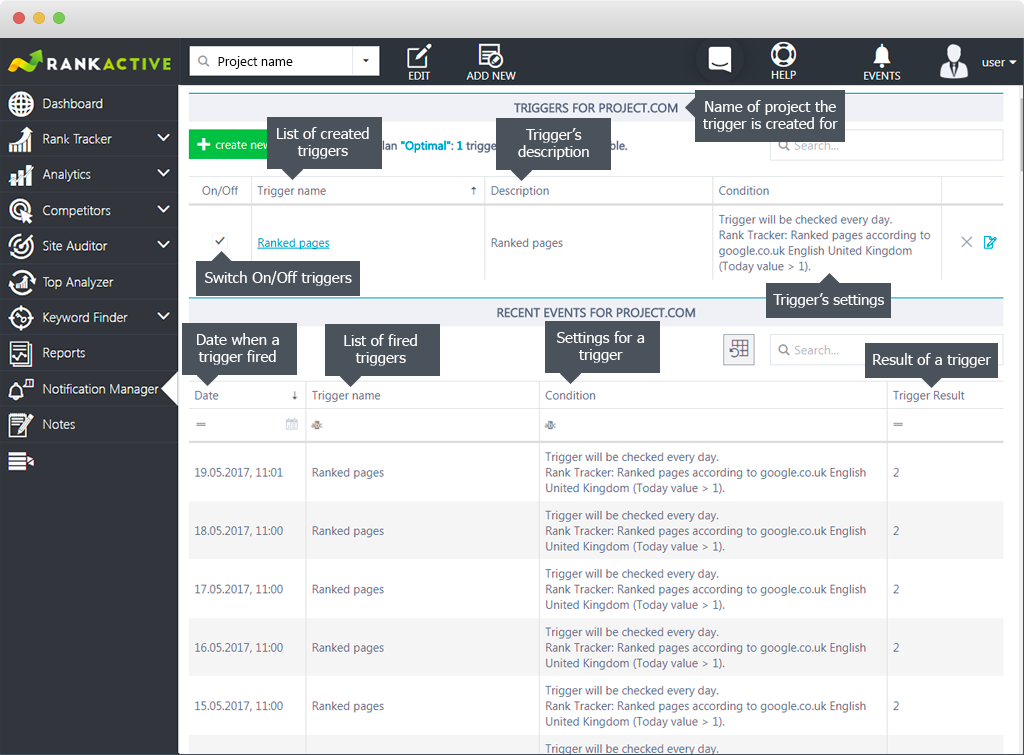The image size is (1024, 755).
Task: Open the Dashboard globe icon
Action: coord(21,104)
